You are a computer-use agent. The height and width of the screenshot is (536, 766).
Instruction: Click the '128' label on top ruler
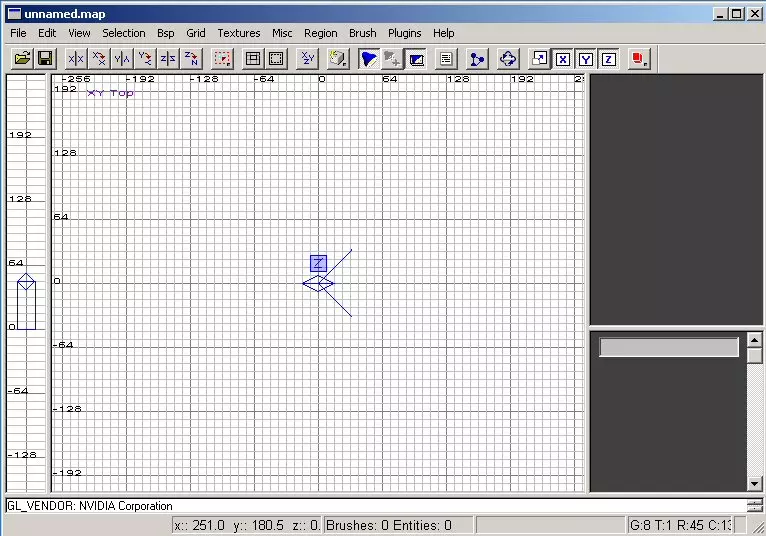point(458,79)
